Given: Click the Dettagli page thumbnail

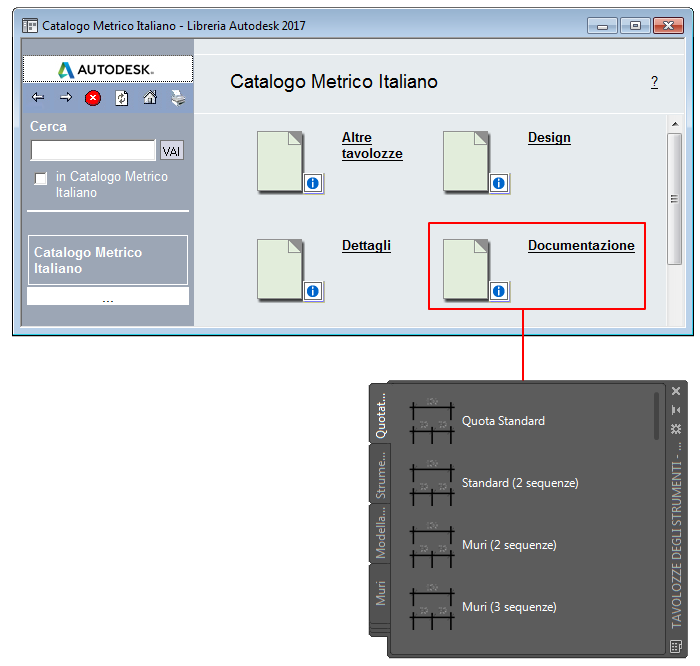Looking at the screenshot, I should click(x=280, y=269).
